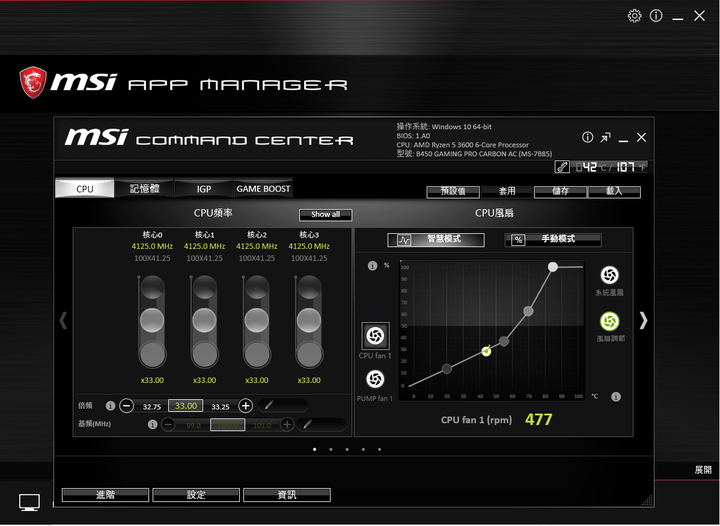
Task: Click 展開 expand link at right edge
Action: (x=703, y=470)
